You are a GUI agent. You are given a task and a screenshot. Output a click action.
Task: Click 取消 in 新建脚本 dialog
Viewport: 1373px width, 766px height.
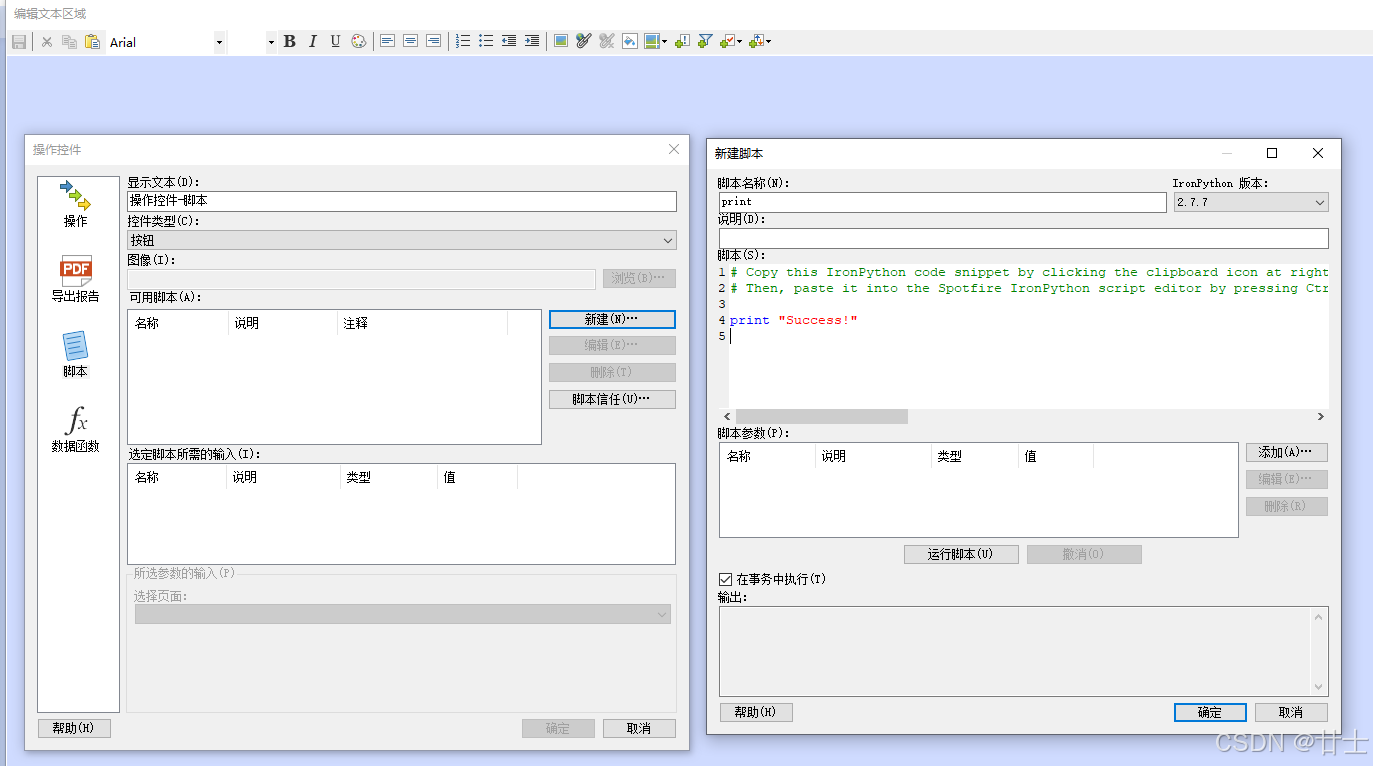coord(1291,712)
